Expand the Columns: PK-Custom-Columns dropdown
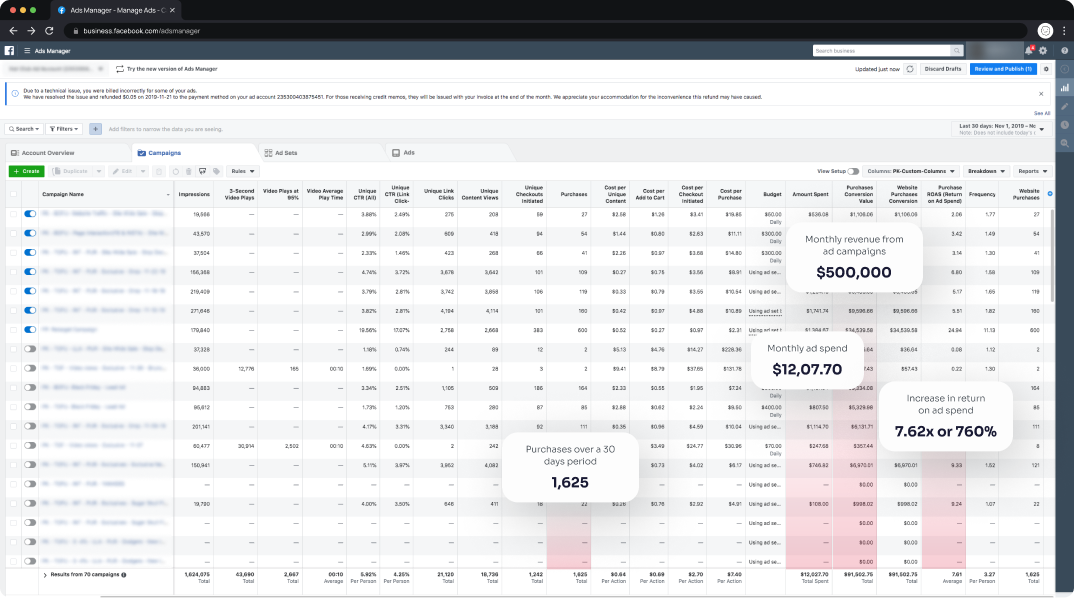Image resolution: width=1074 pixels, height=598 pixels. (x=912, y=171)
